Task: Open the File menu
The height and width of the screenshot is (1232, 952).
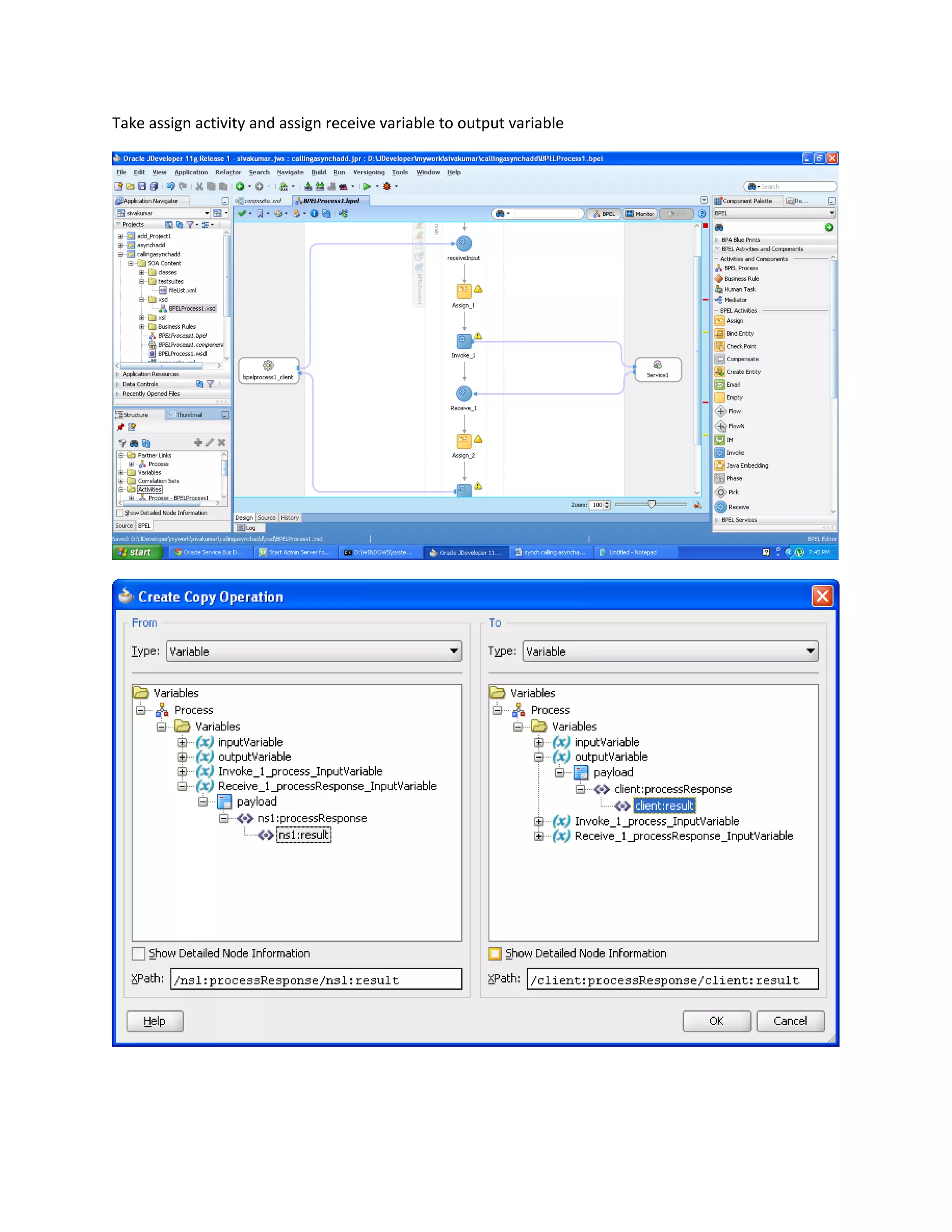Action: click(x=121, y=172)
